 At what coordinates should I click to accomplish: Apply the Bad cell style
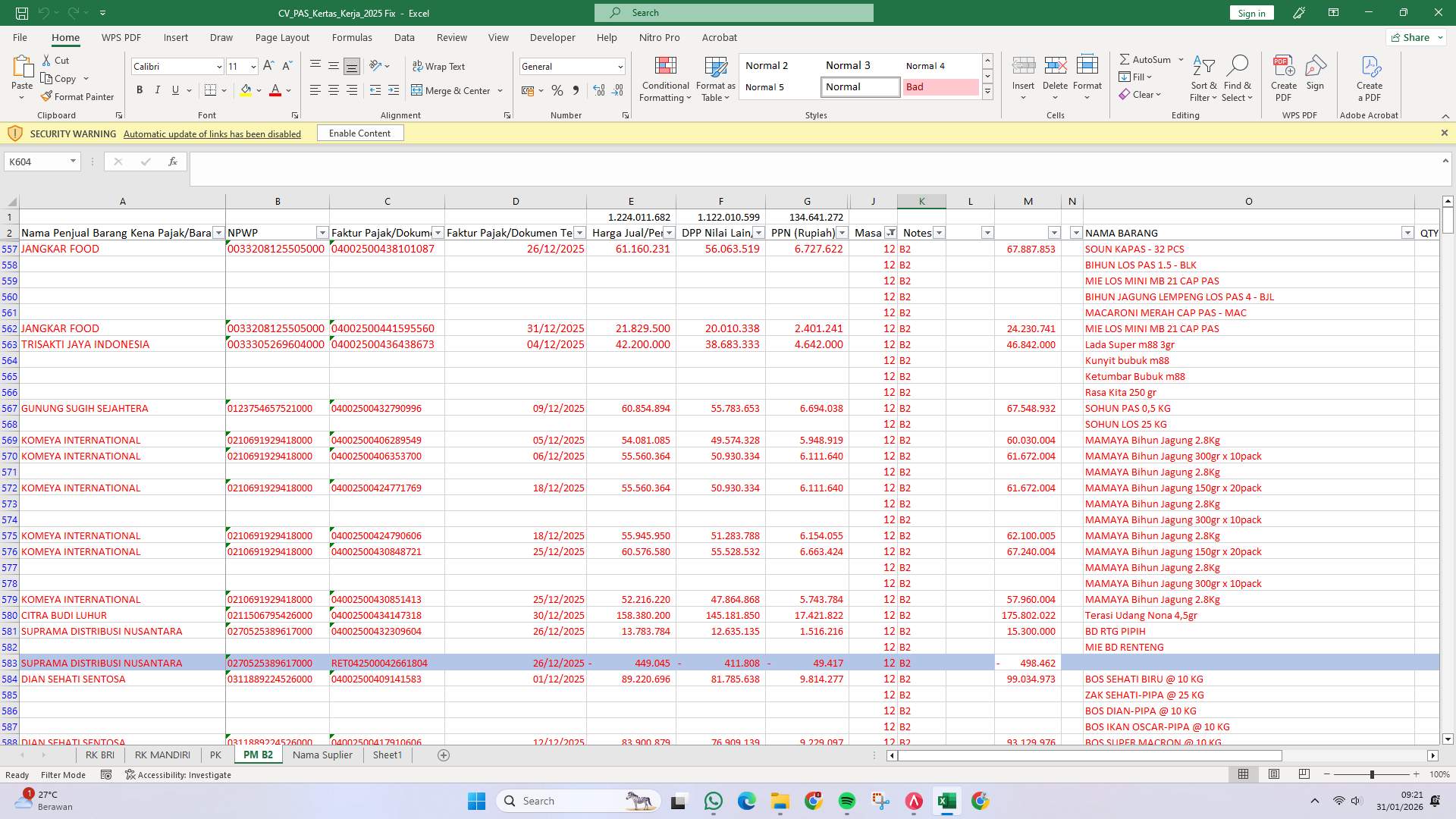click(x=940, y=87)
